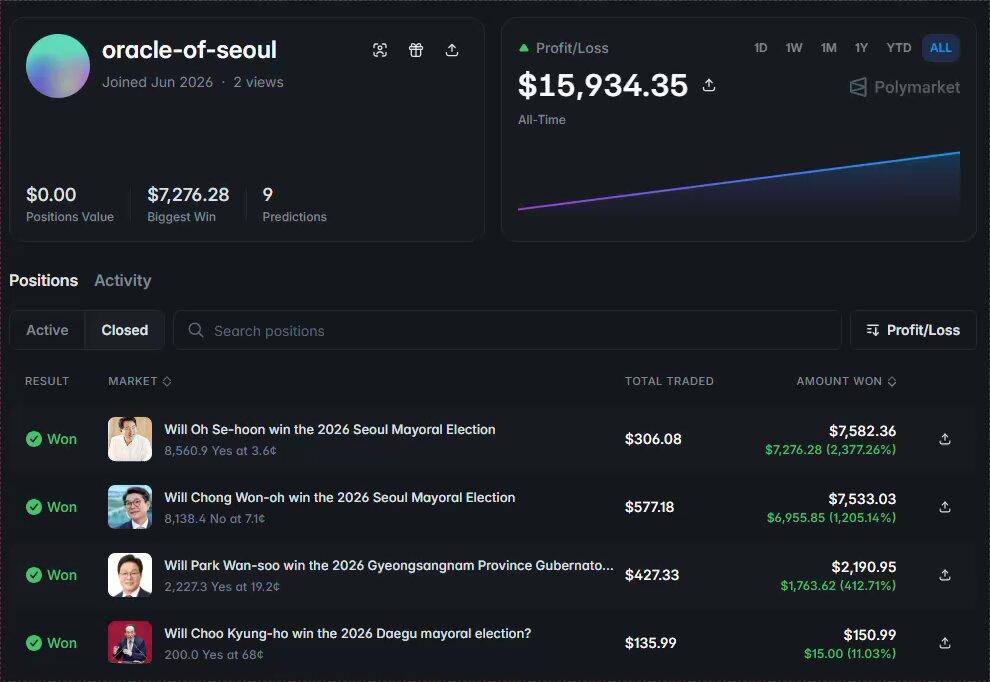Click the oracle-of-seoul gradient avatar
Image resolution: width=990 pixels, height=682 pixels.
[x=58, y=66]
